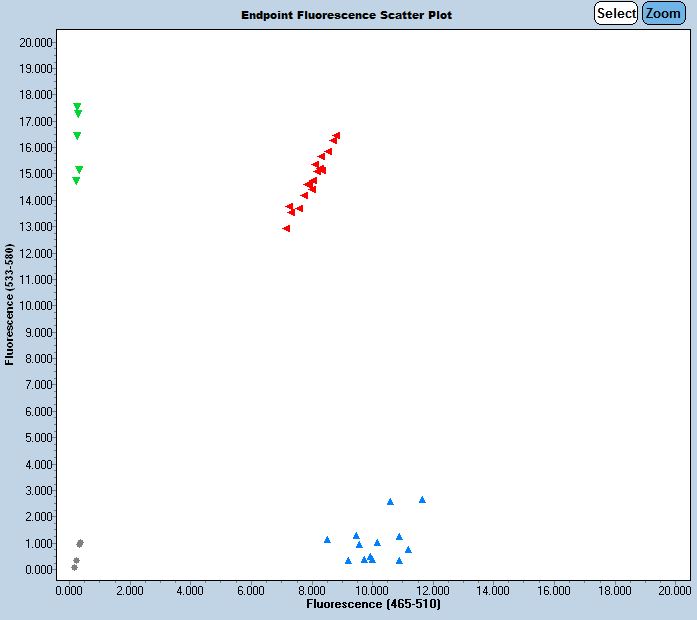Screen dimensions: 697x620
Task: Click the topmost green triangle data point
Action: [x=77, y=106]
